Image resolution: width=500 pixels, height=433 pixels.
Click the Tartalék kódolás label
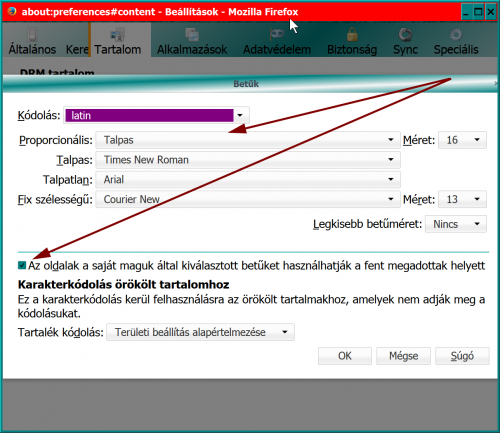click(x=61, y=332)
